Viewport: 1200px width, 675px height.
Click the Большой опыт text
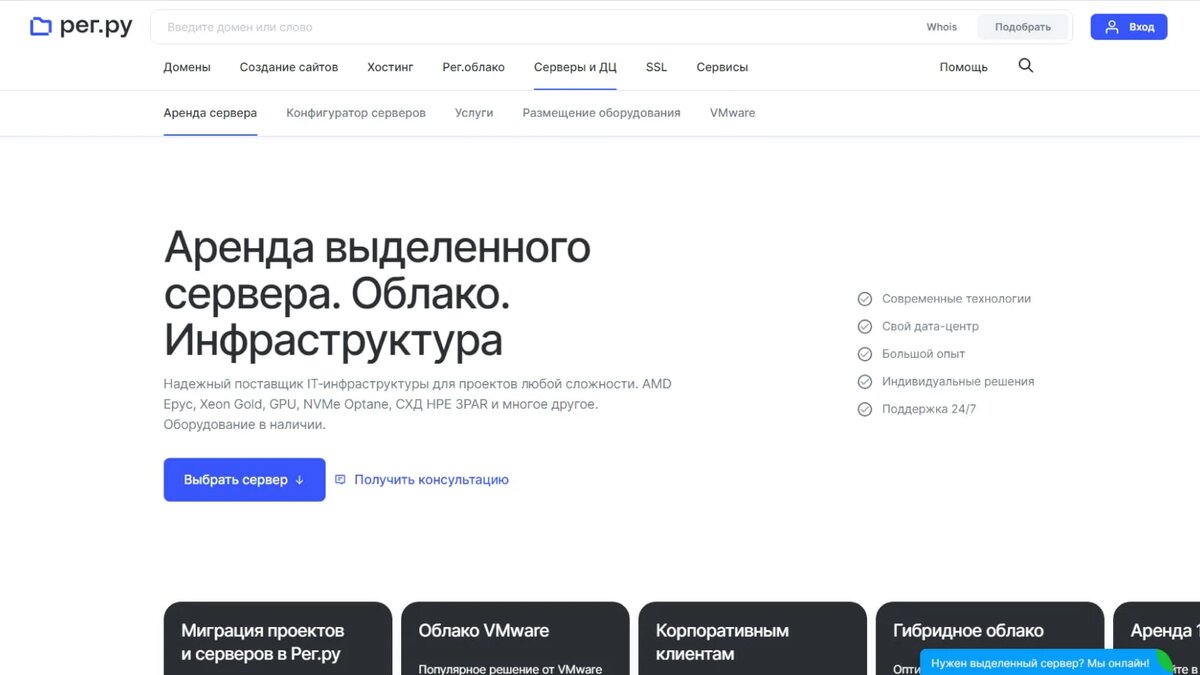pos(923,354)
